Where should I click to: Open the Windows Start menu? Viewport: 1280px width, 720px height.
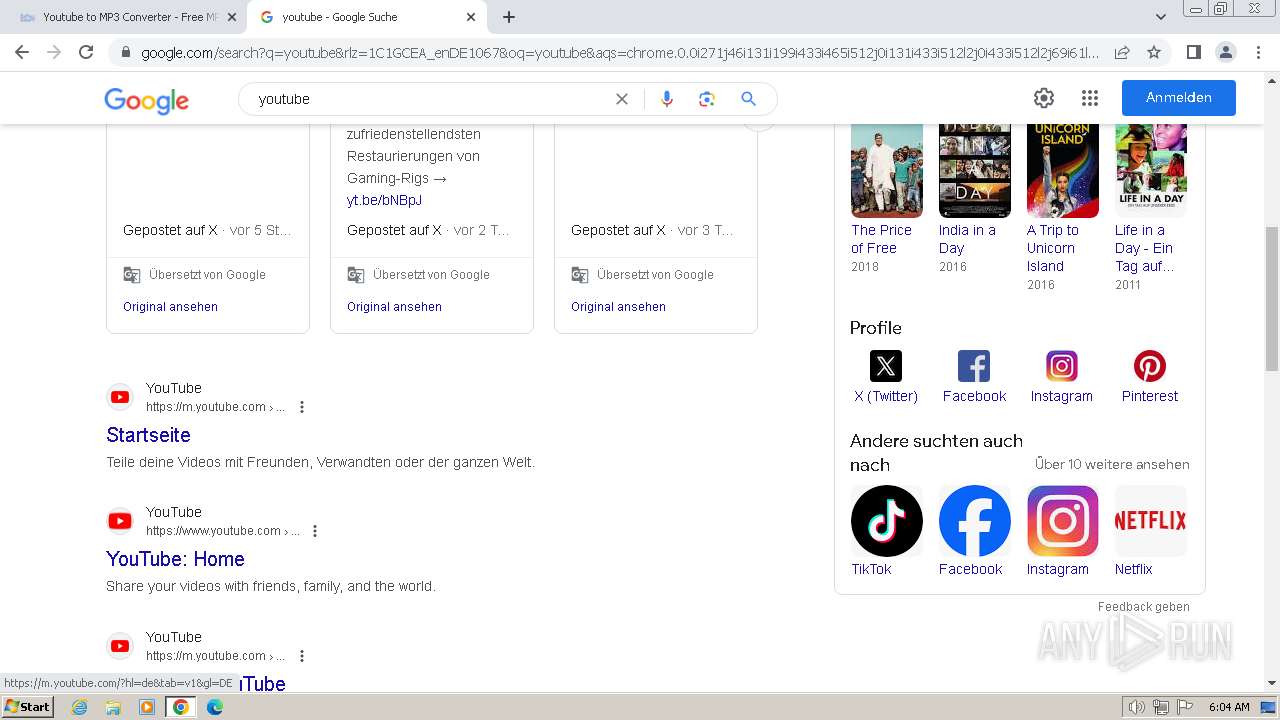pyautogui.click(x=27, y=706)
